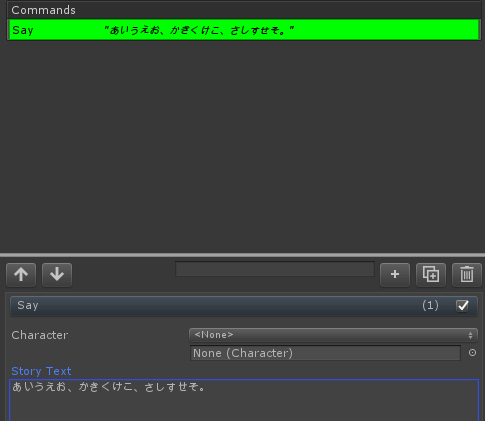Click the (1) index number in Say header

430,305
